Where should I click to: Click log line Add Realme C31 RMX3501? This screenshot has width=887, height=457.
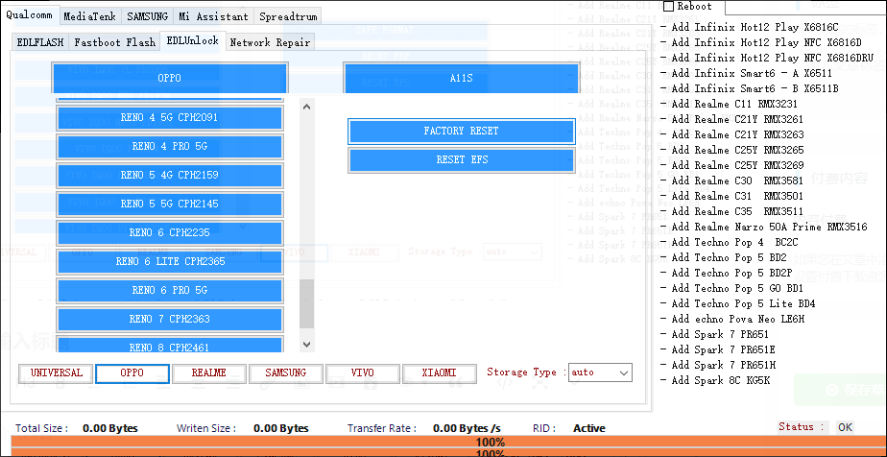pos(731,196)
